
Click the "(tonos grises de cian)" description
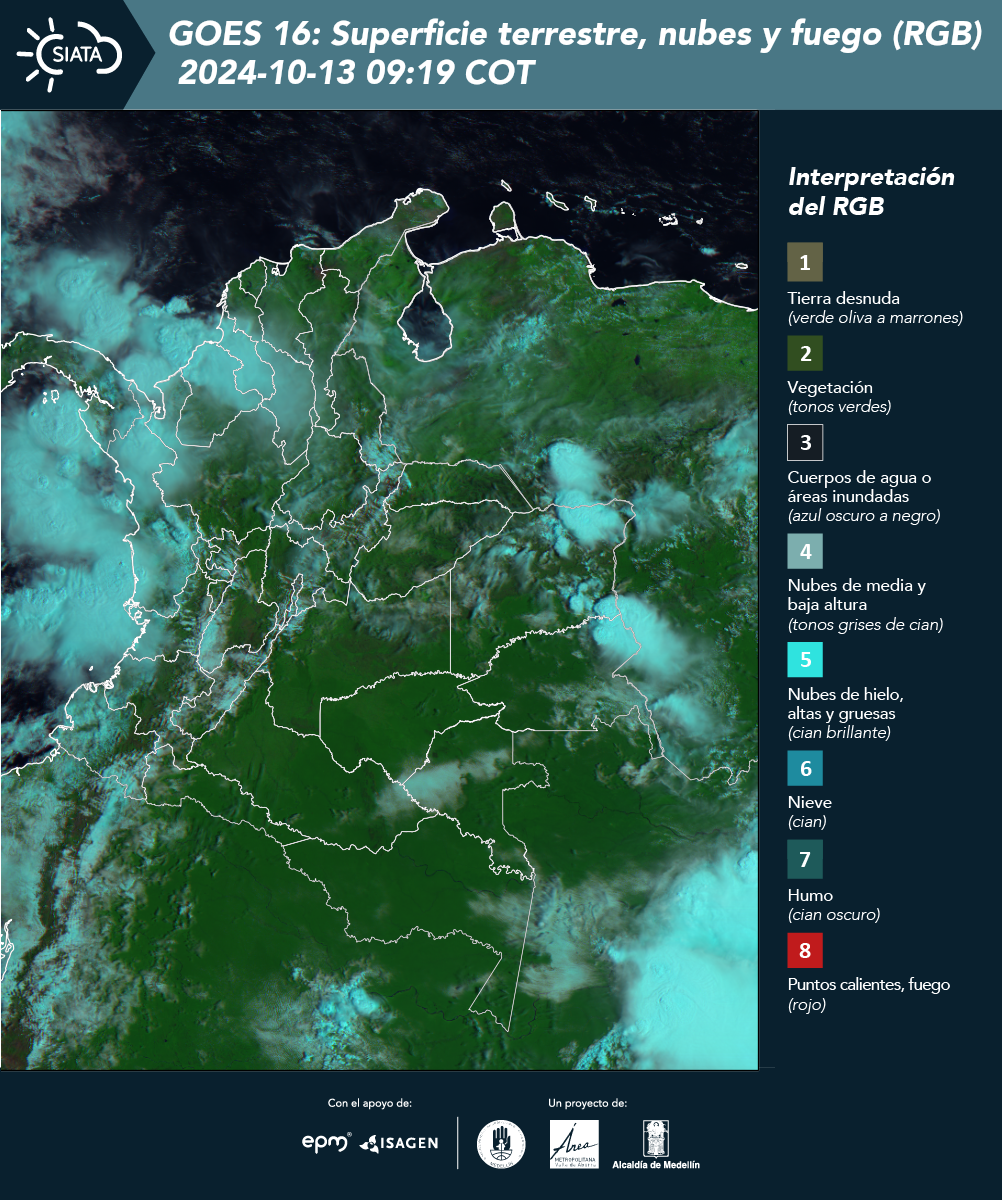coord(865,625)
